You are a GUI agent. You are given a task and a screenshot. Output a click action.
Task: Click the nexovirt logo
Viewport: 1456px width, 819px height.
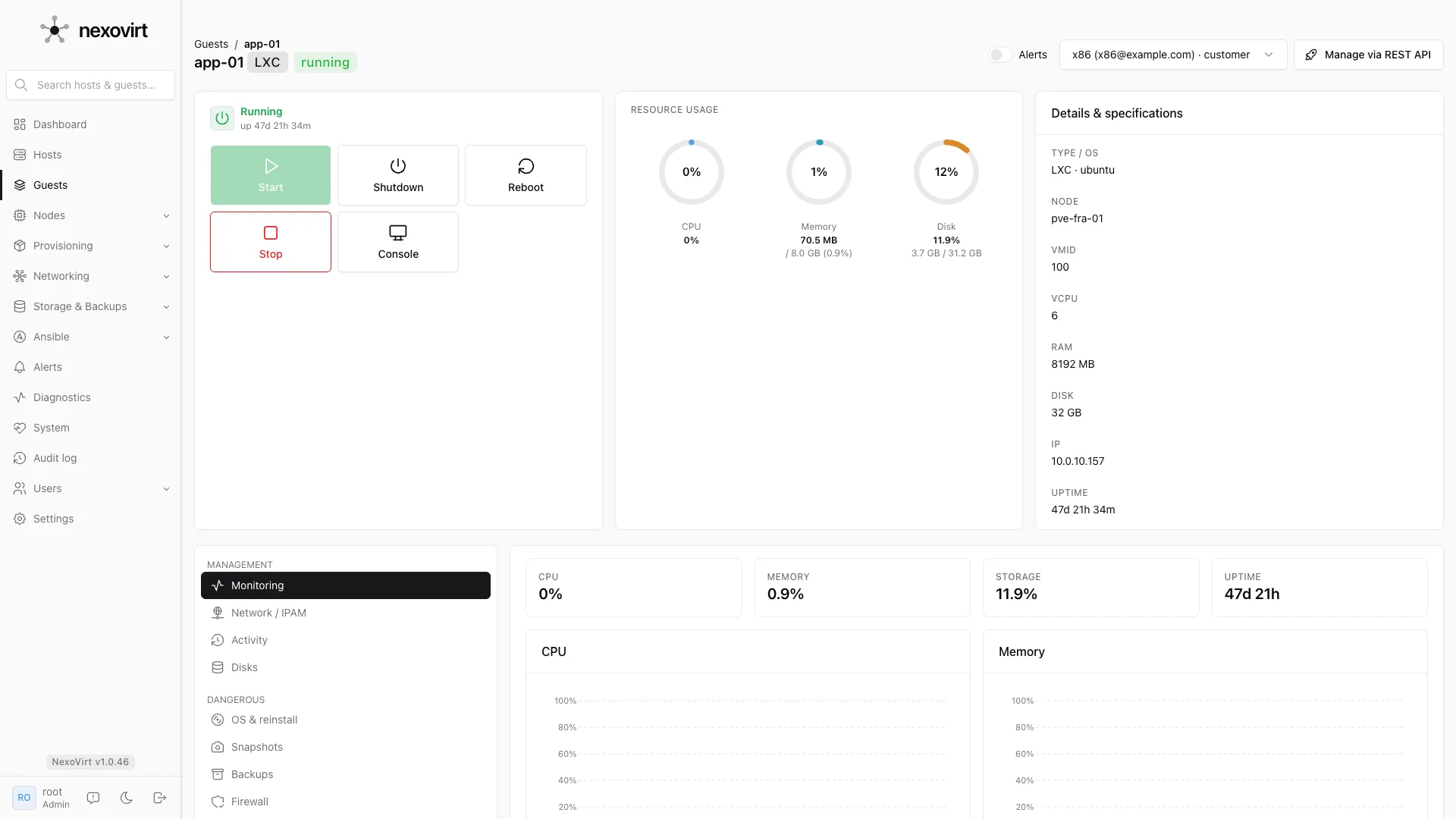coord(94,30)
